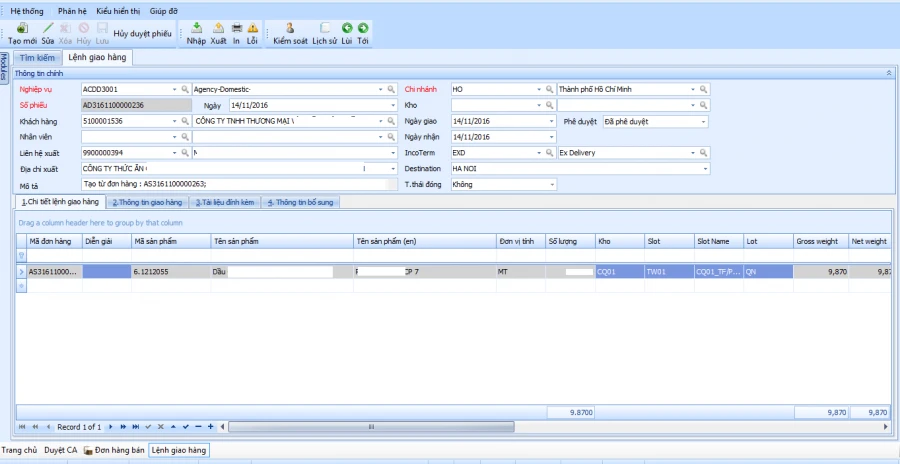This screenshot has width=900, height=464.
Task: Switch to 4.Thông tin bổ sung tab
Action: tap(300, 202)
